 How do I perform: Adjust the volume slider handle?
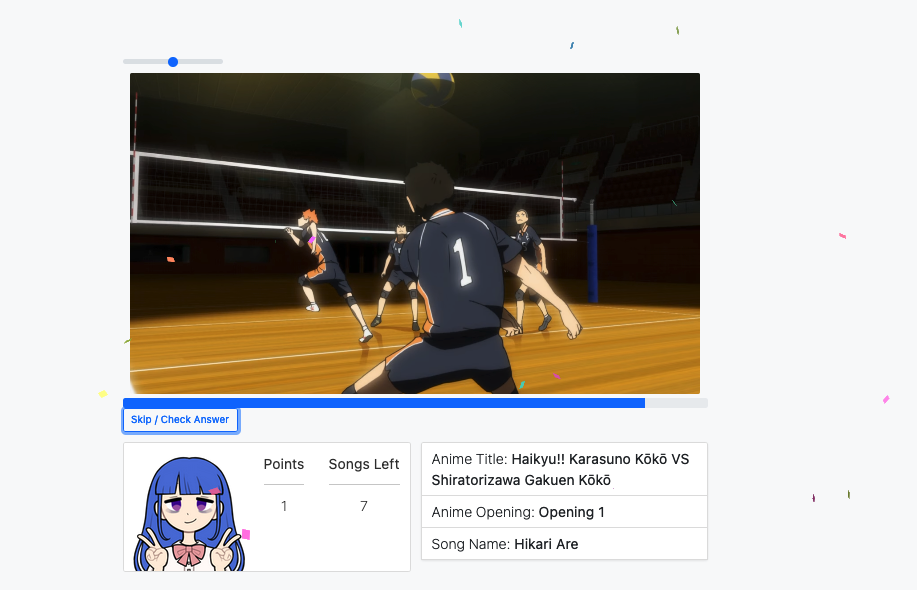[173, 61]
